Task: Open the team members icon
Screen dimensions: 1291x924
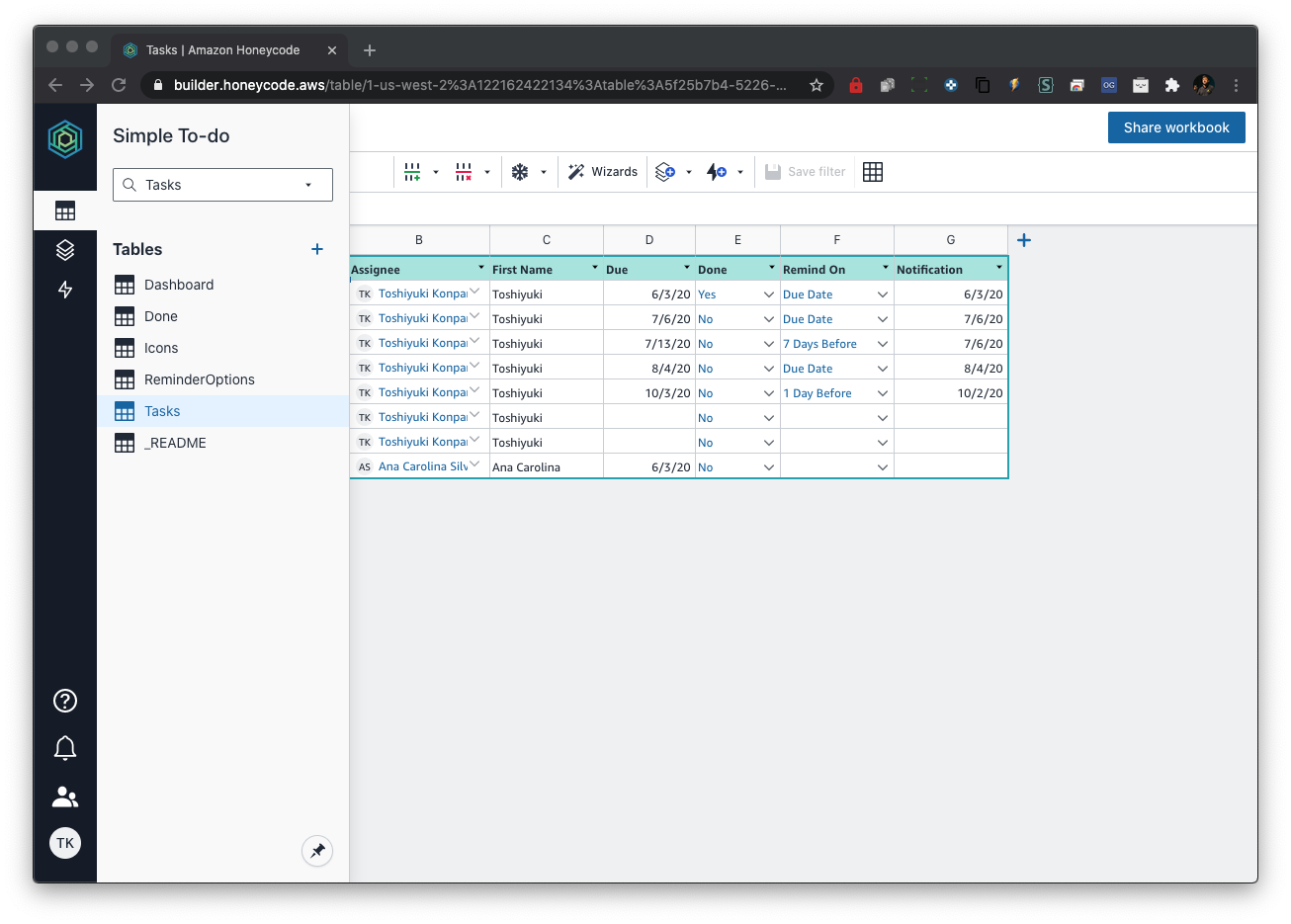Action: [65, 797]
